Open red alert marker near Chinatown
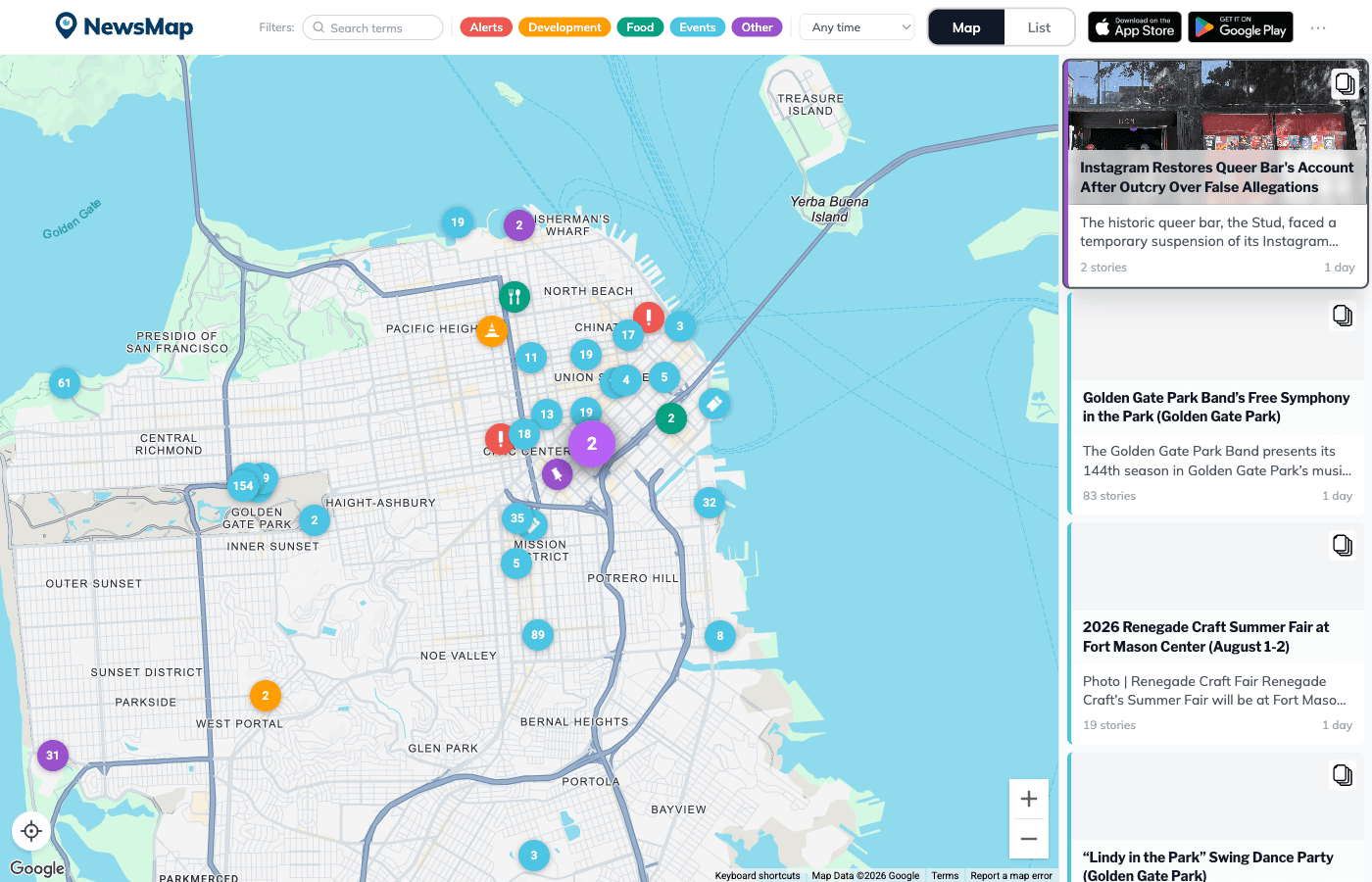The image size is (1372, 882). pos(648,317)
